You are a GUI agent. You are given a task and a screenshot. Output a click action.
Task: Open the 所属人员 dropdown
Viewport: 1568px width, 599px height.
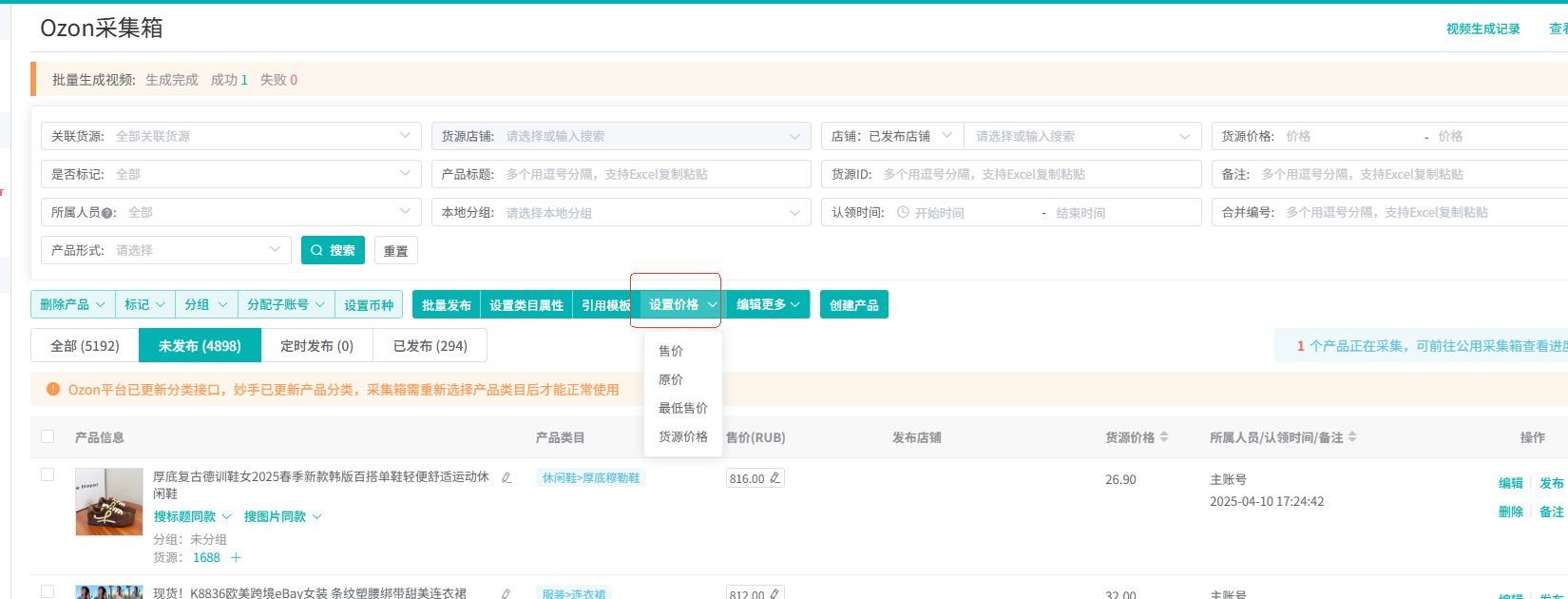pyautogui.click(x=231, y=212)
